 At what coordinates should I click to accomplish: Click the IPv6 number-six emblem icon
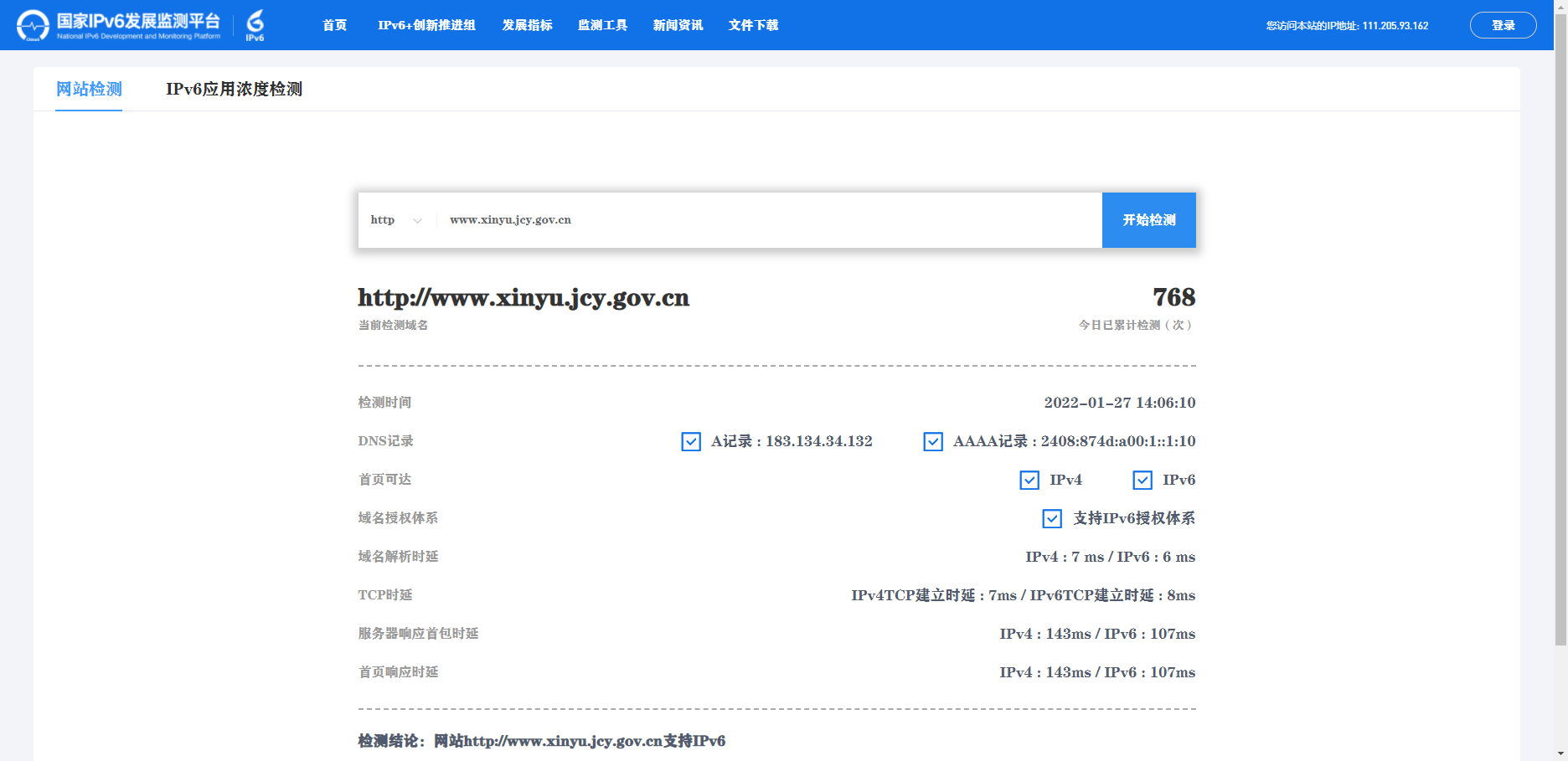[x=255, y=25]
